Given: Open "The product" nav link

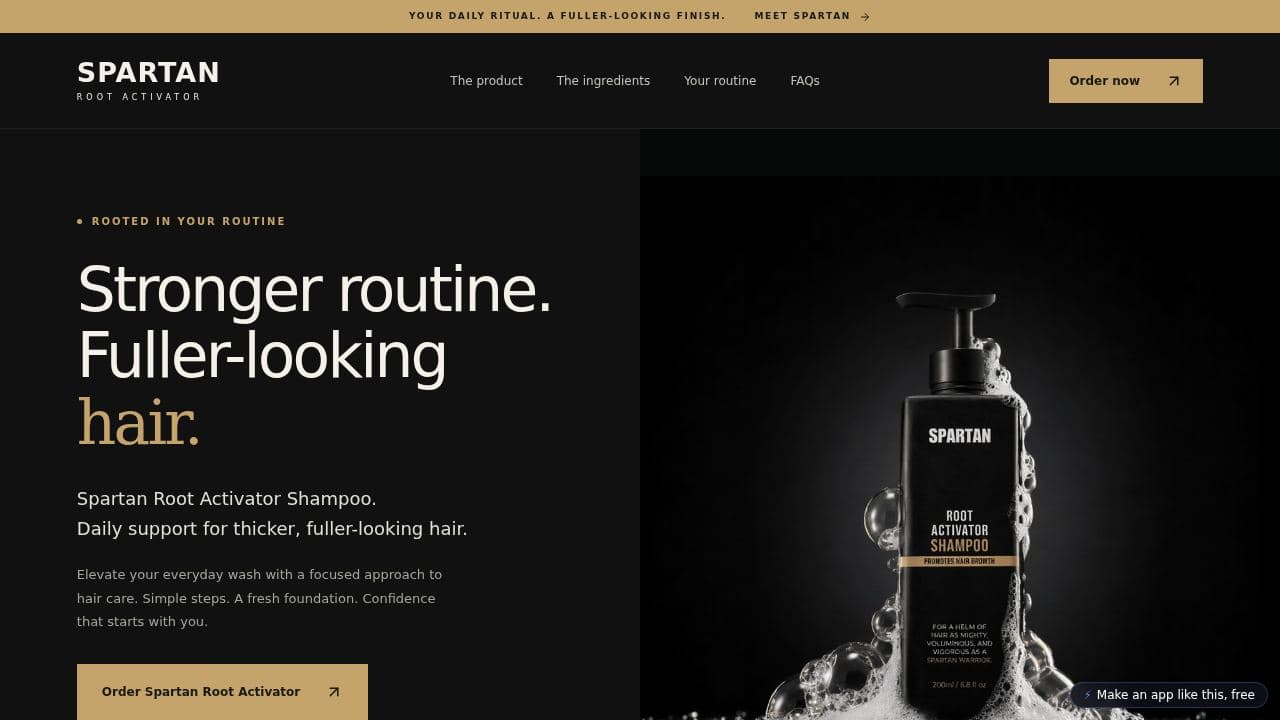Looking at the screenshot, I should (x=486, y=81).
